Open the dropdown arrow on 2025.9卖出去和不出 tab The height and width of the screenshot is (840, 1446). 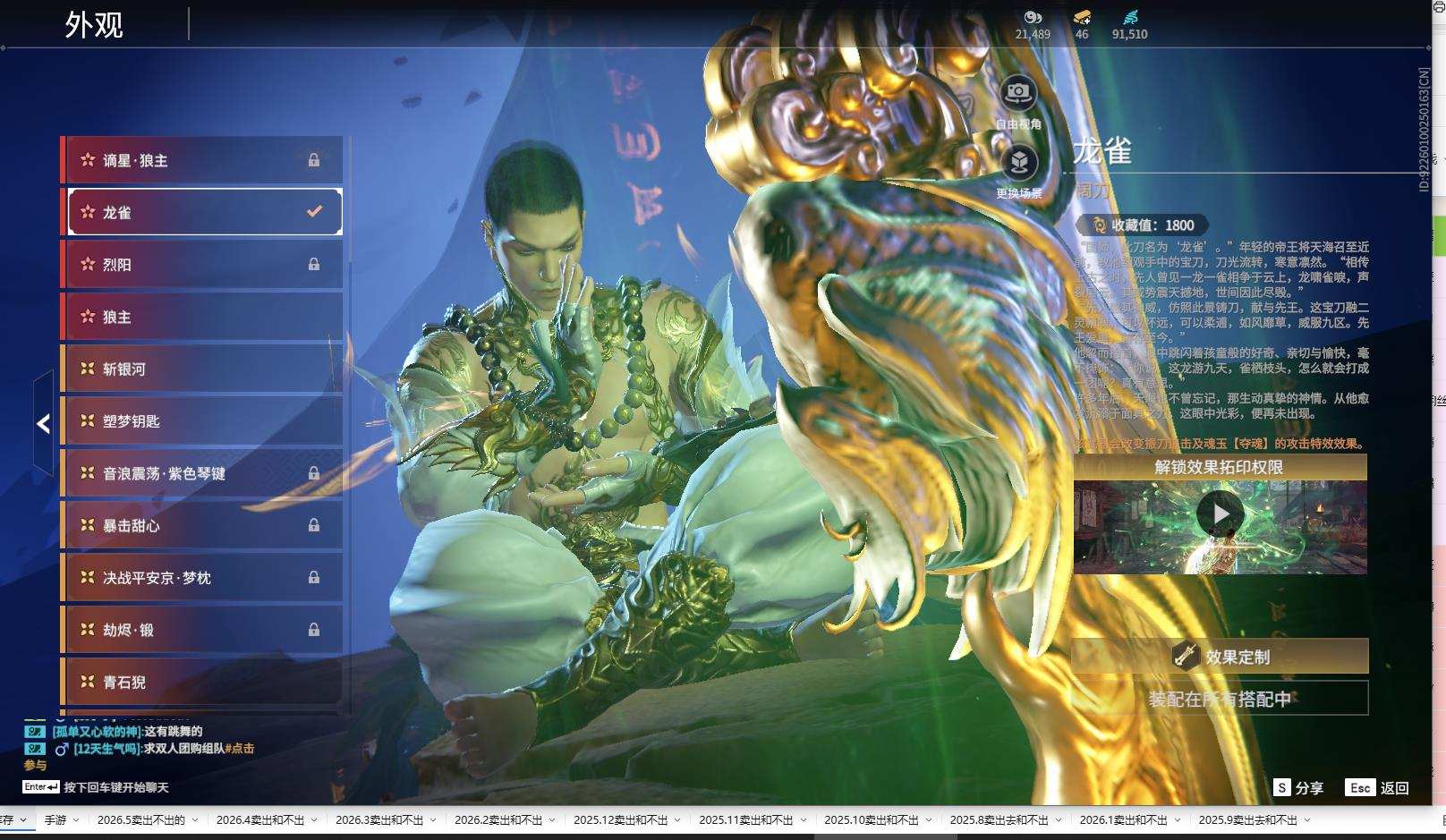pyautogui.click(x=1307, y=820)
